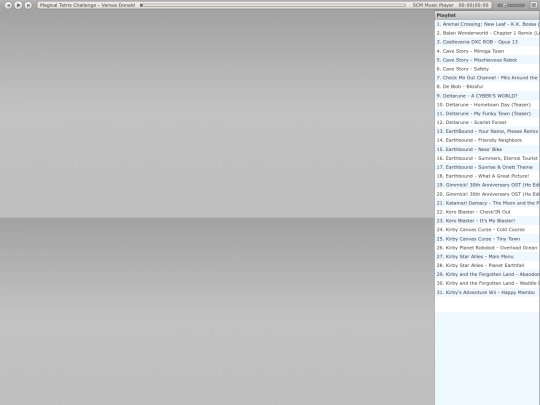Play 'Kirby Star Allies - Planet Earthfall'

pyautogui.click(x=487, y=266)
